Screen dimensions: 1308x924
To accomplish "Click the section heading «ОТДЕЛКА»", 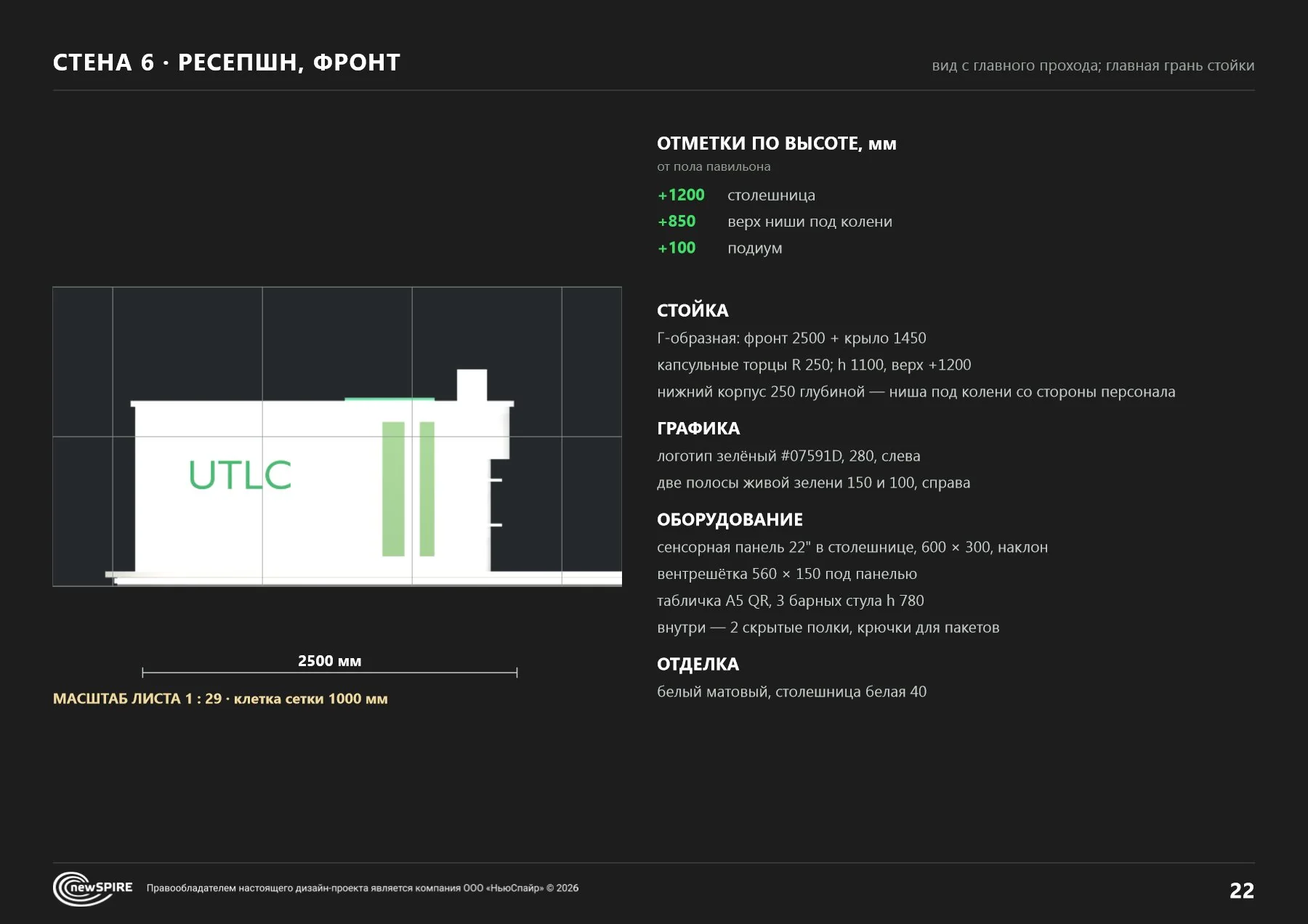I will pos(698,664).
